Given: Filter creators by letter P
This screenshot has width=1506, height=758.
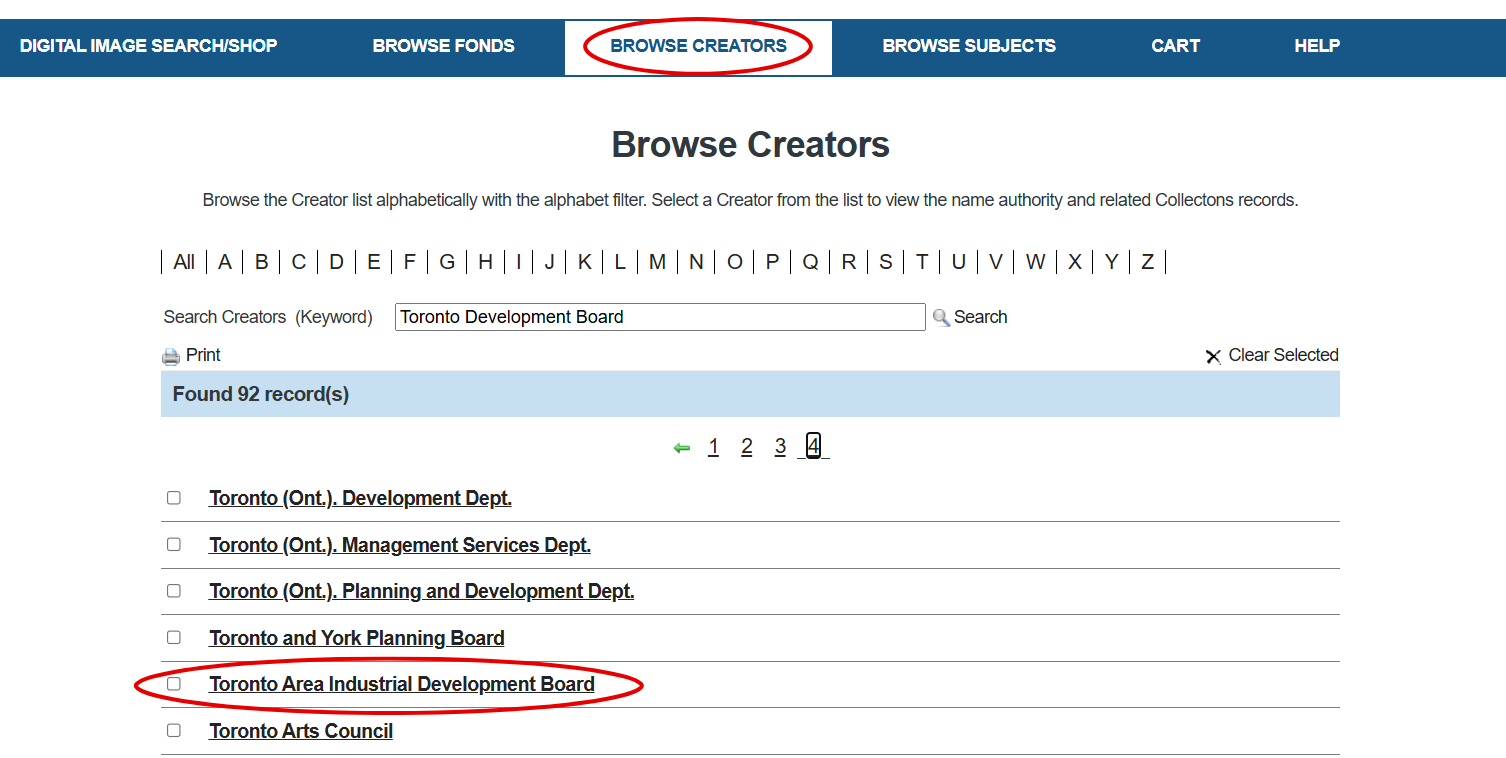Looking at the screenshot, I should [772, 262].
